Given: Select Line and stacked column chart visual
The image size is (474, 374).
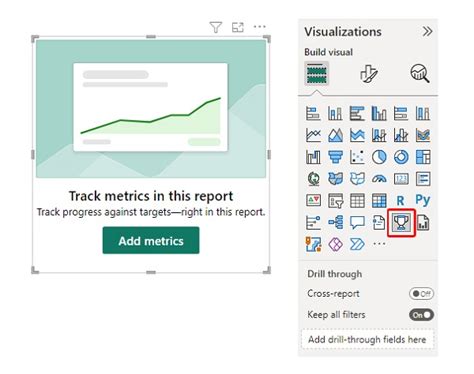Looking at the screenshot, I should click(379, 135).
